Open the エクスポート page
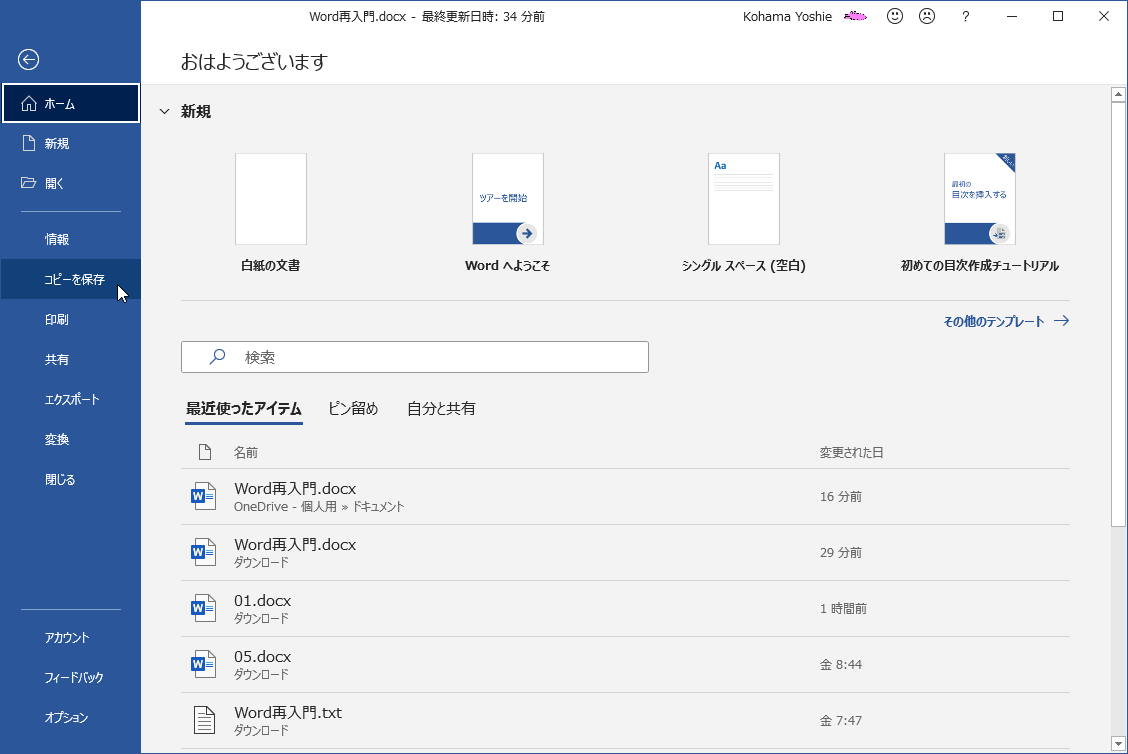The height and width of the screenshot is (754, 1128). coord(70,399)
